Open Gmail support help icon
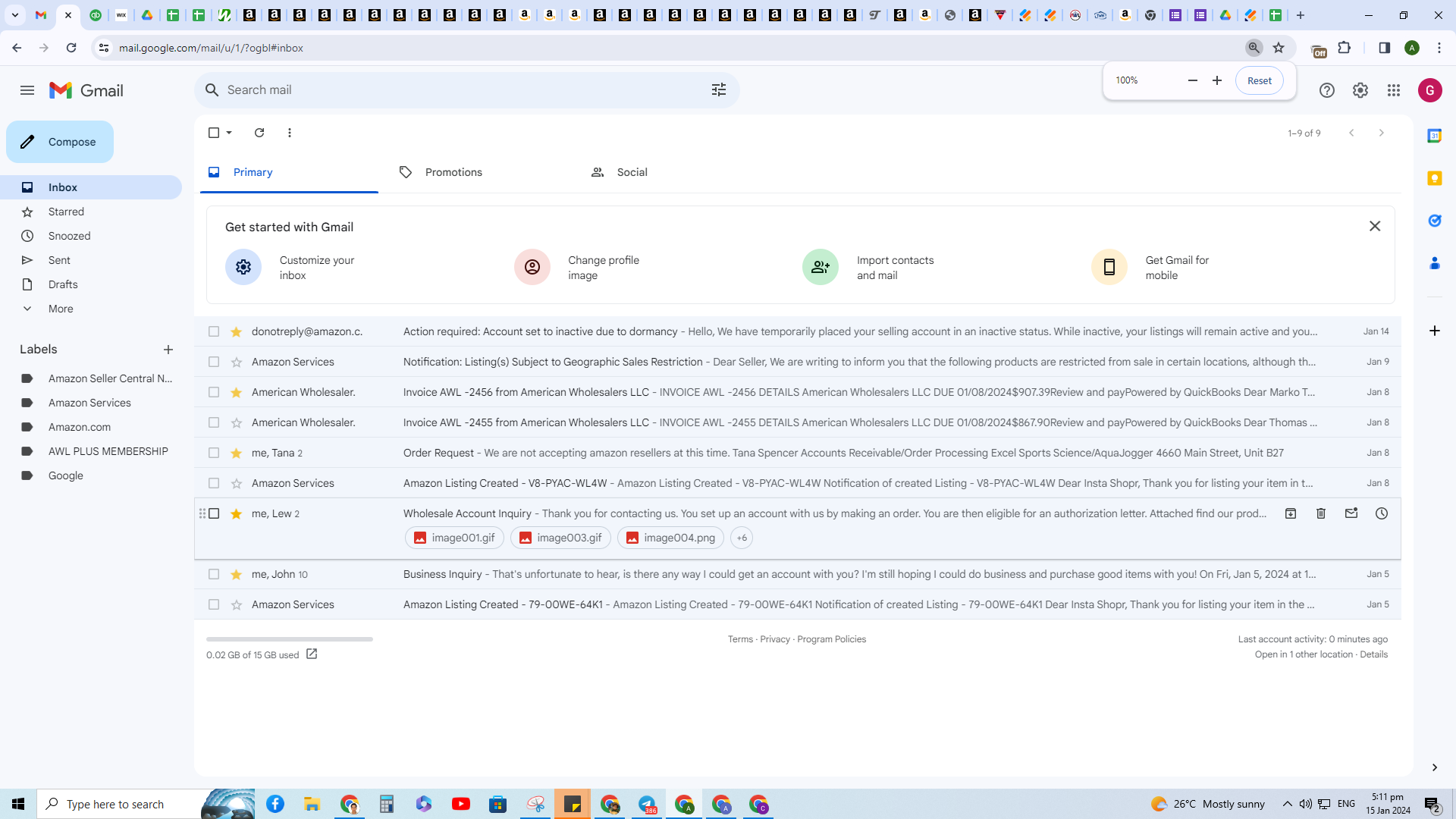Screen dimensions: 1456x819 1327,90
